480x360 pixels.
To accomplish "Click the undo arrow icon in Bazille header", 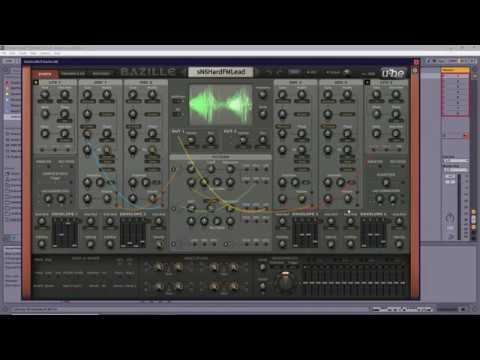I will tap(268, 72).
